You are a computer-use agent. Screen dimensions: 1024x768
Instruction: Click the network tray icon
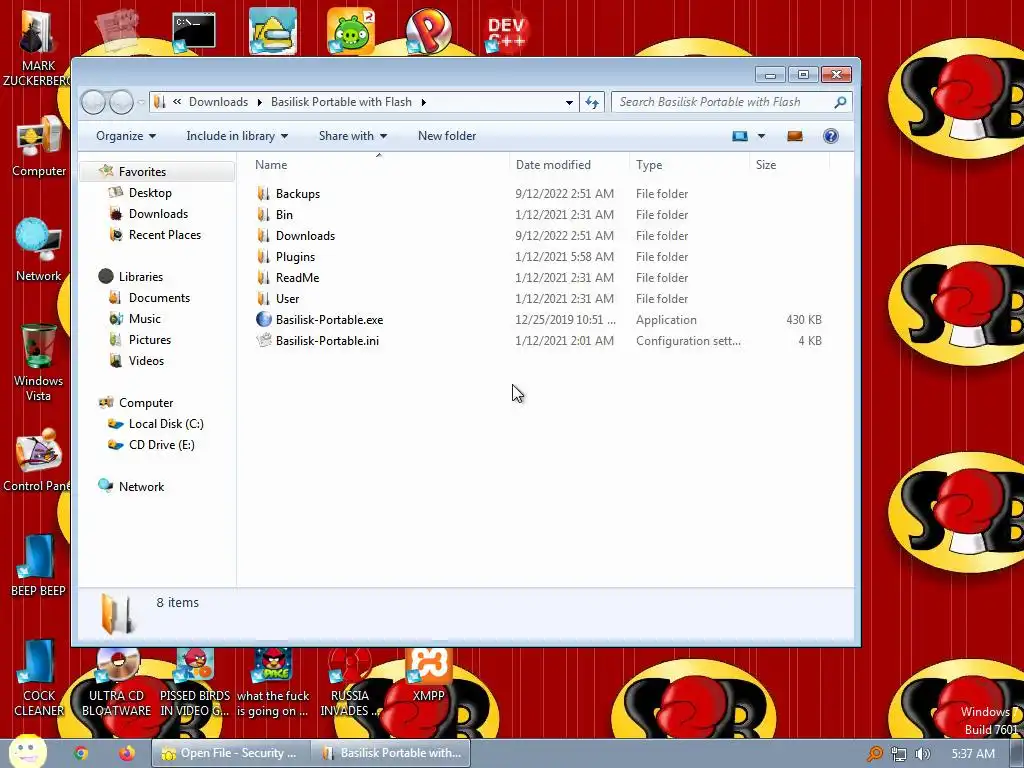pos(899,754)
